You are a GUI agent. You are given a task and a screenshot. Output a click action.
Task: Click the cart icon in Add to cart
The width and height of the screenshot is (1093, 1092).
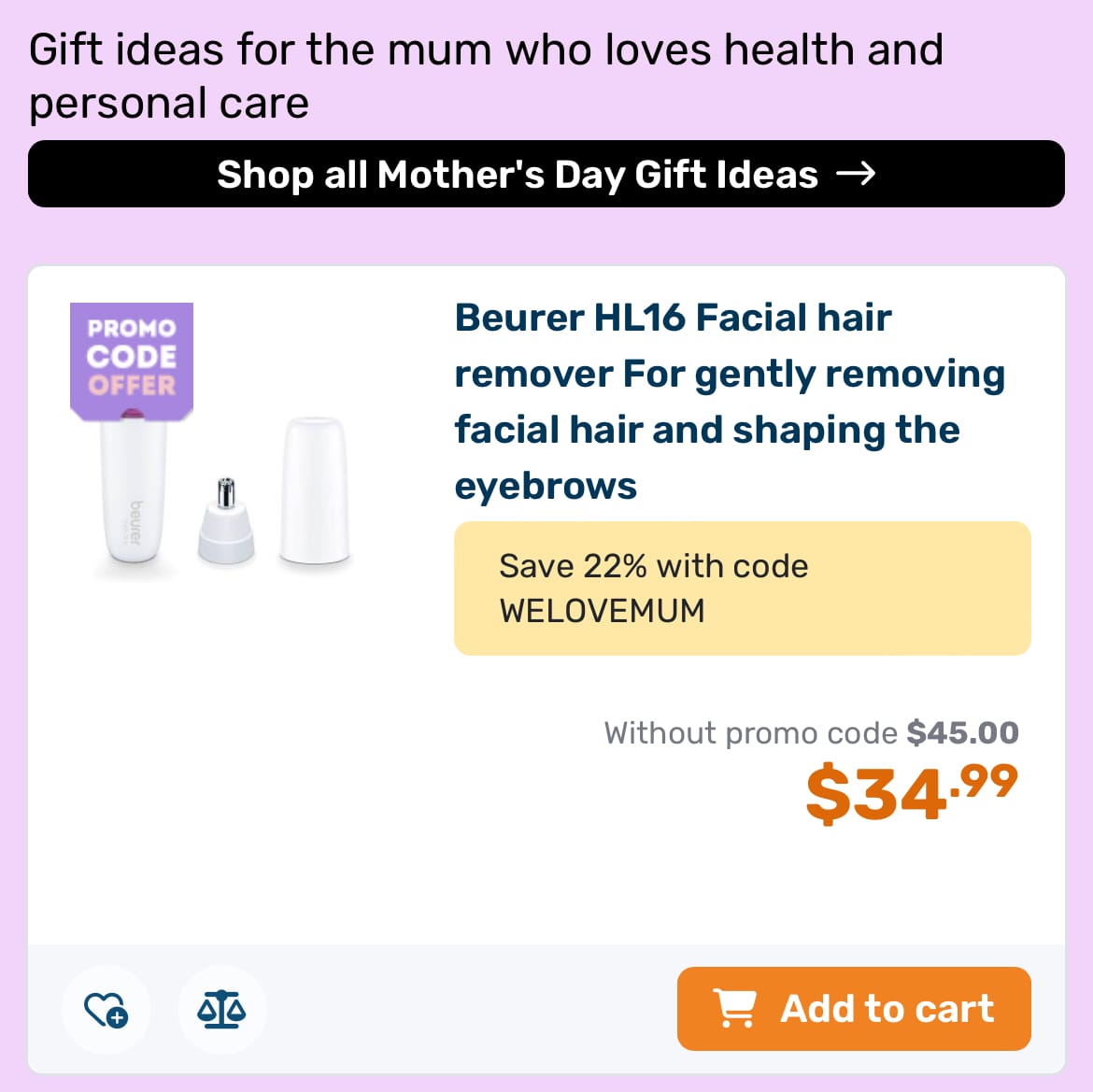(x=734, y=1008)
